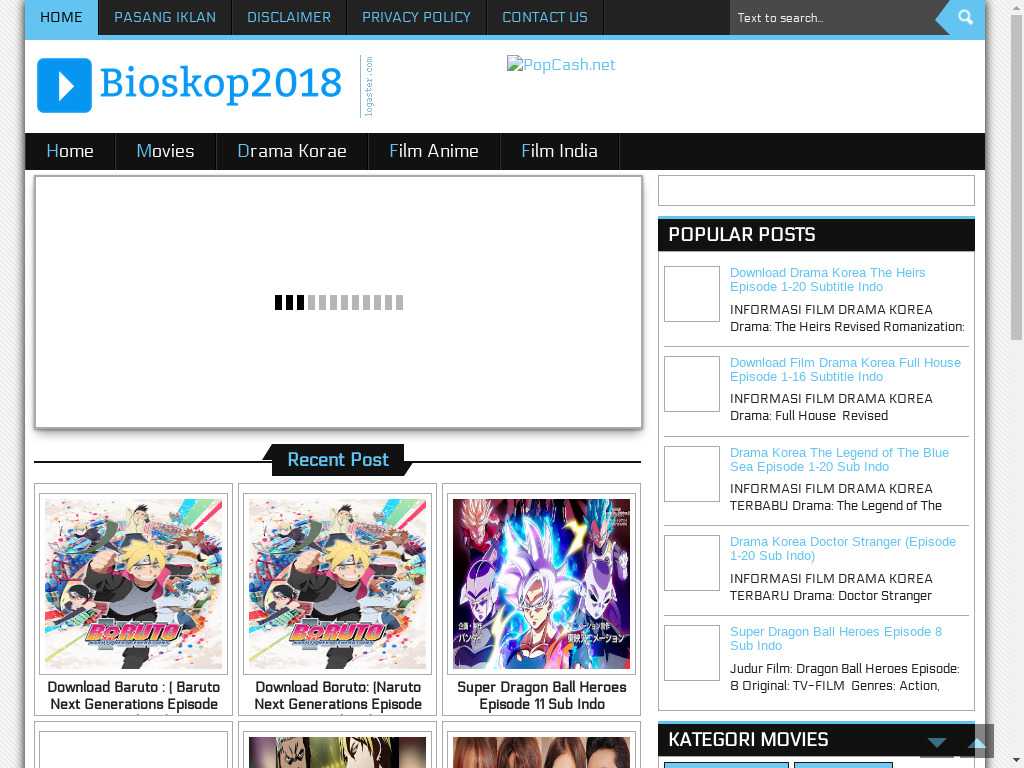The width and height of the screenshot is (1024, 768).
Task: Click the Bioskop2018 play logo icon
Action: tap(64, 86)
